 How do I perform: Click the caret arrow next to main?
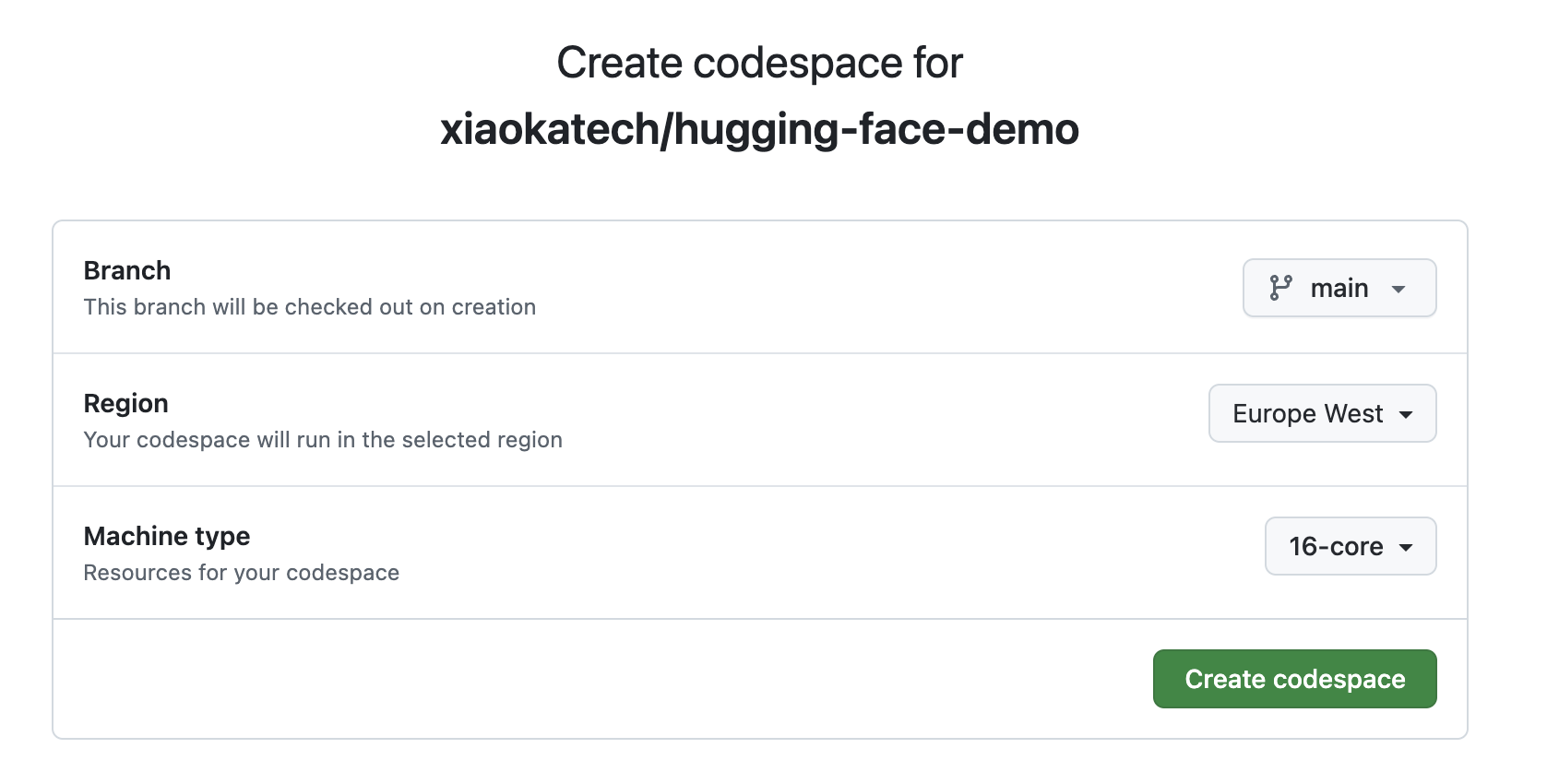pyautogui.click(x=1398, y=289)
